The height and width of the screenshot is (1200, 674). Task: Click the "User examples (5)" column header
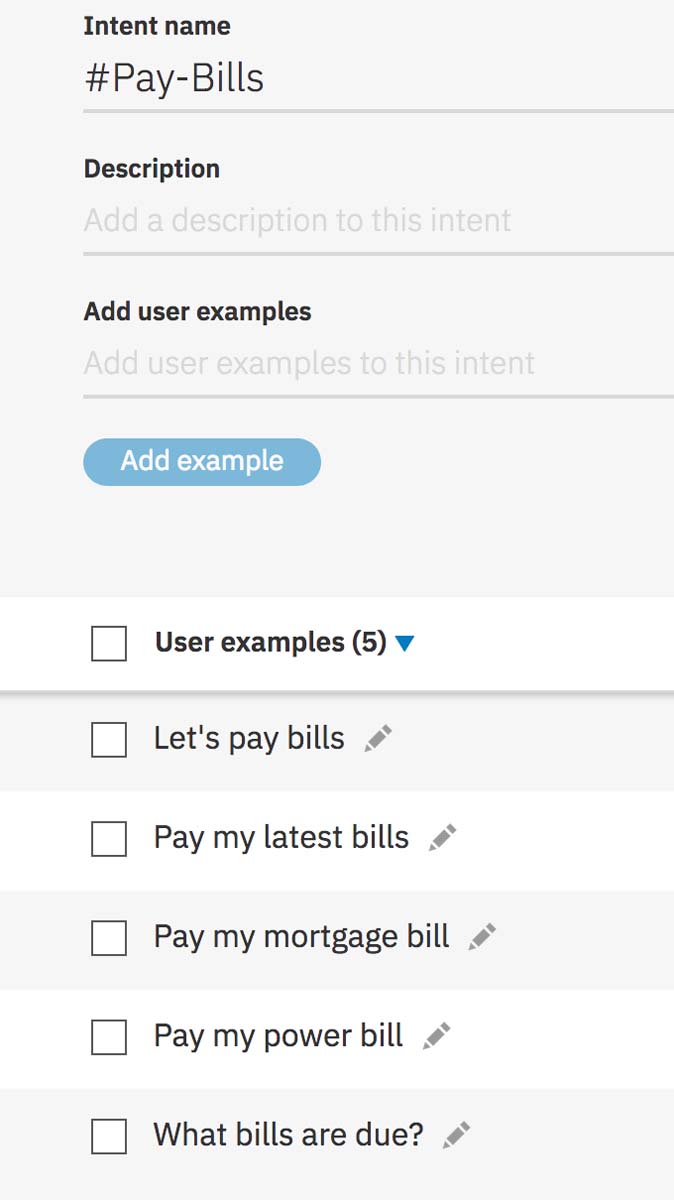(270, 643)
